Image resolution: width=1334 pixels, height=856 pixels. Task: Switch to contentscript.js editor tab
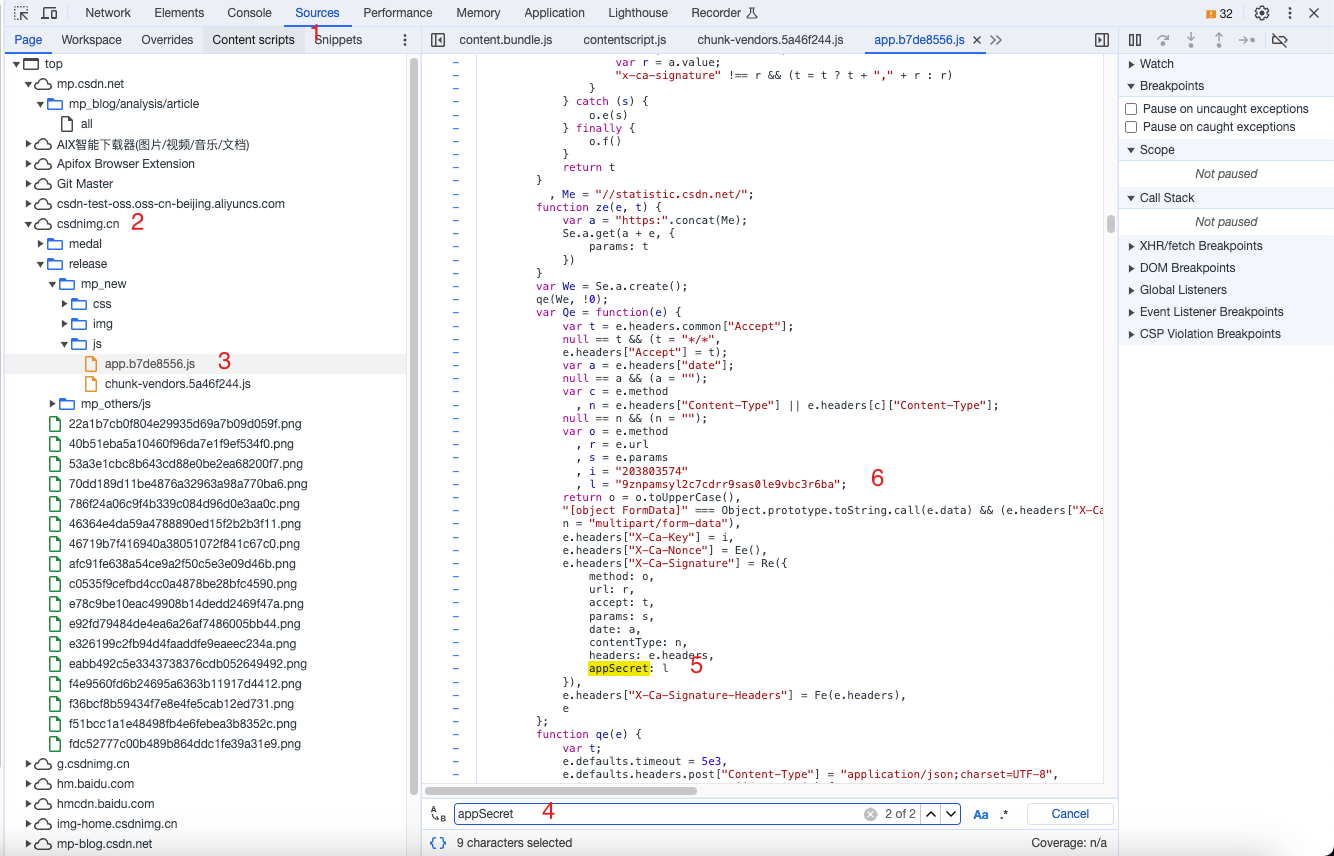625,40
